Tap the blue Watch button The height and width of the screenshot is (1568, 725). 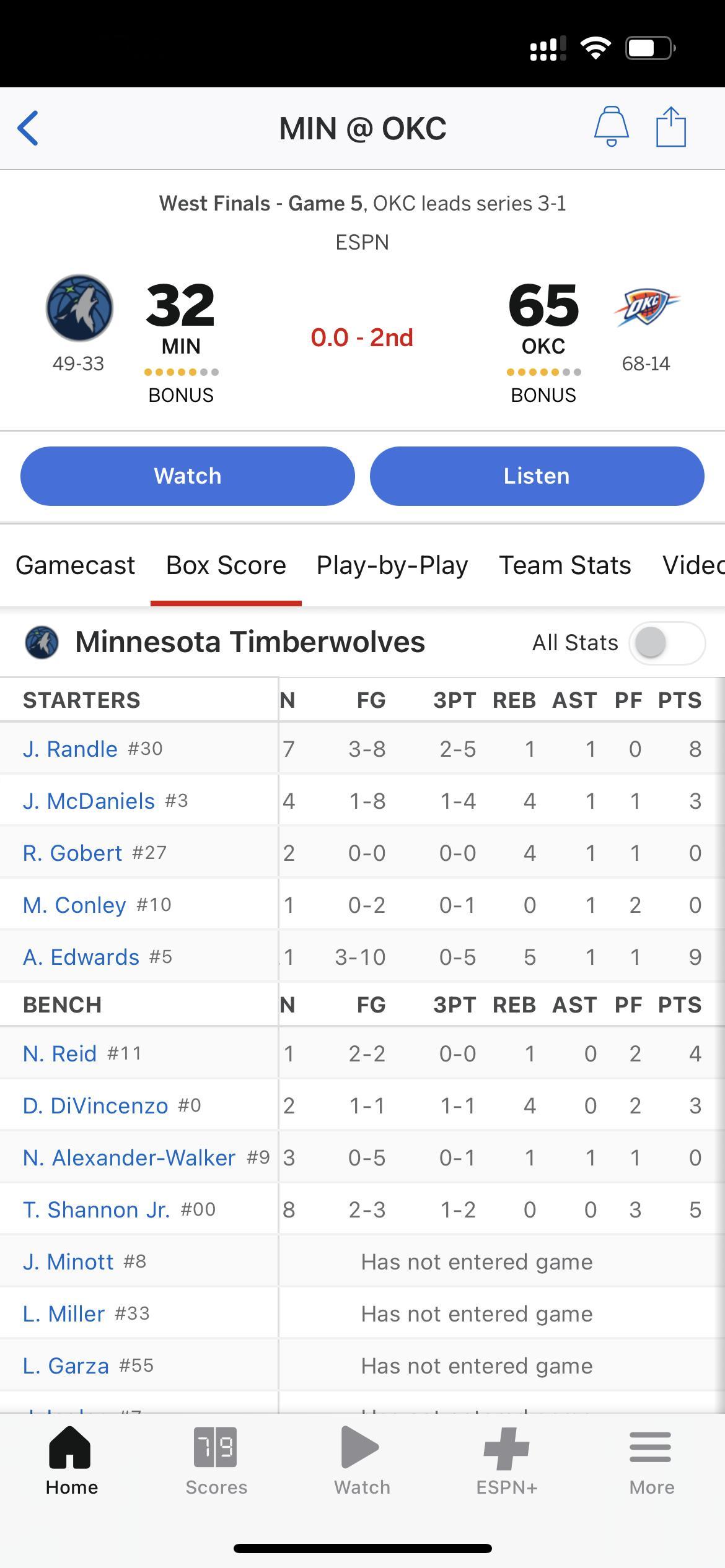click(x=188, y=476)
